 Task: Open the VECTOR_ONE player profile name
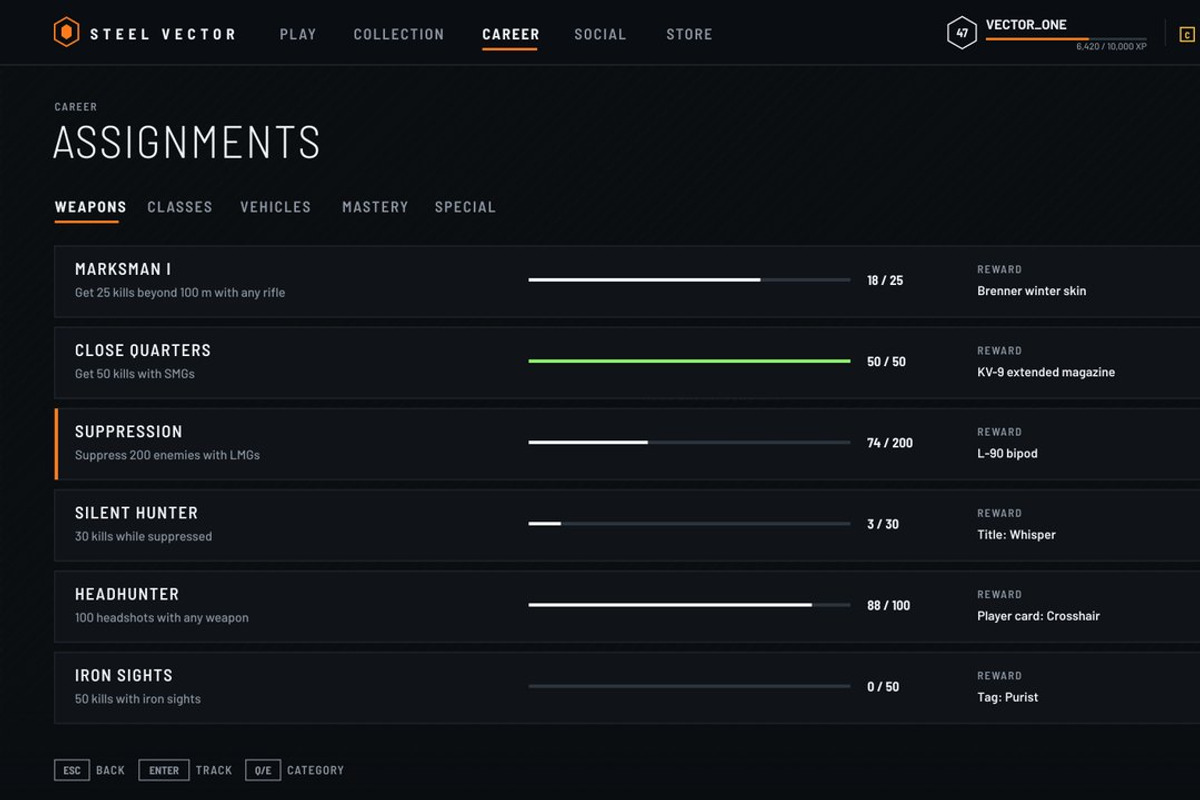pyautogui.click(x=1026, y=25)
